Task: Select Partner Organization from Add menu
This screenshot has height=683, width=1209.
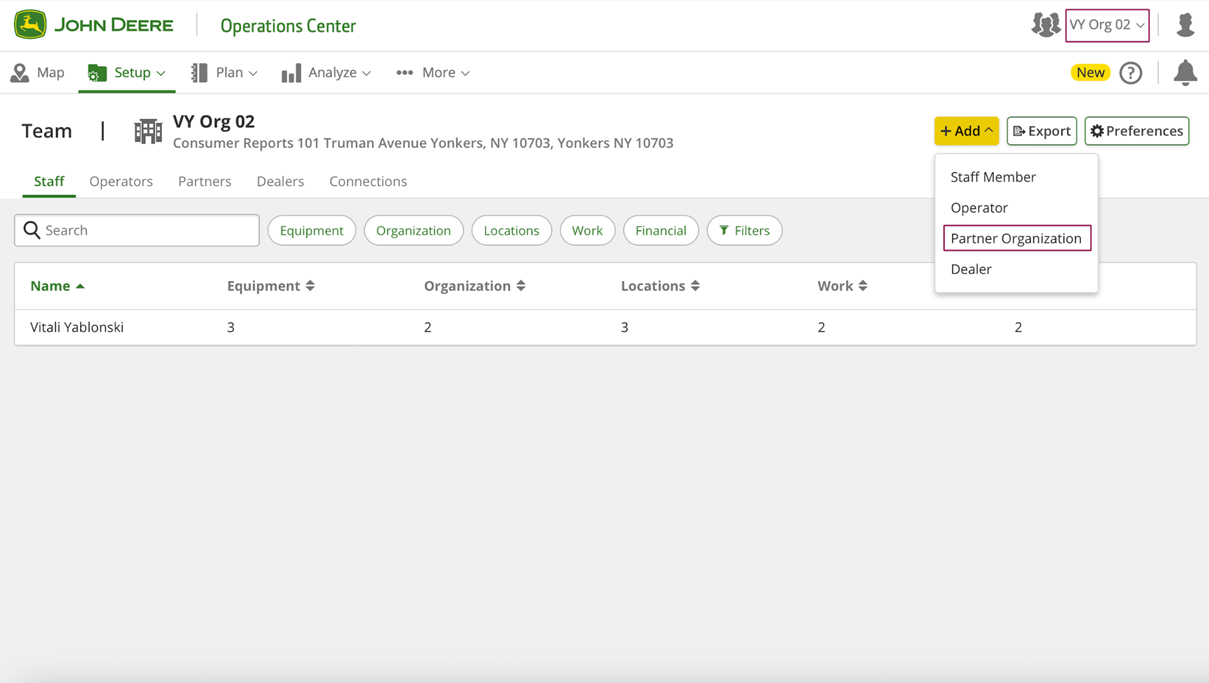Action: click(1015, 238)
